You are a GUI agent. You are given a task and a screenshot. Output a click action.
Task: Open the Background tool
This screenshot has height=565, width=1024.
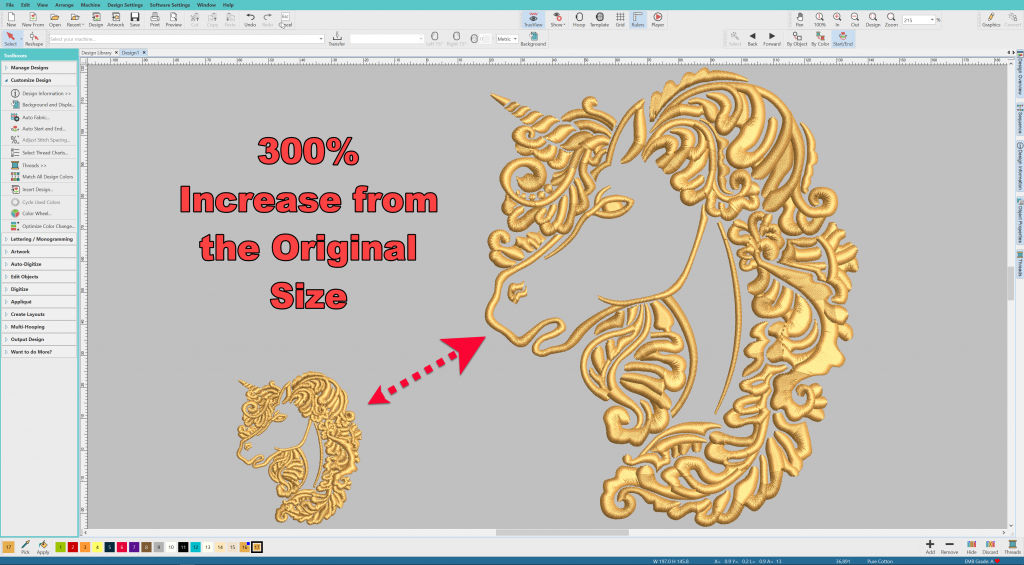coord(534,39)
